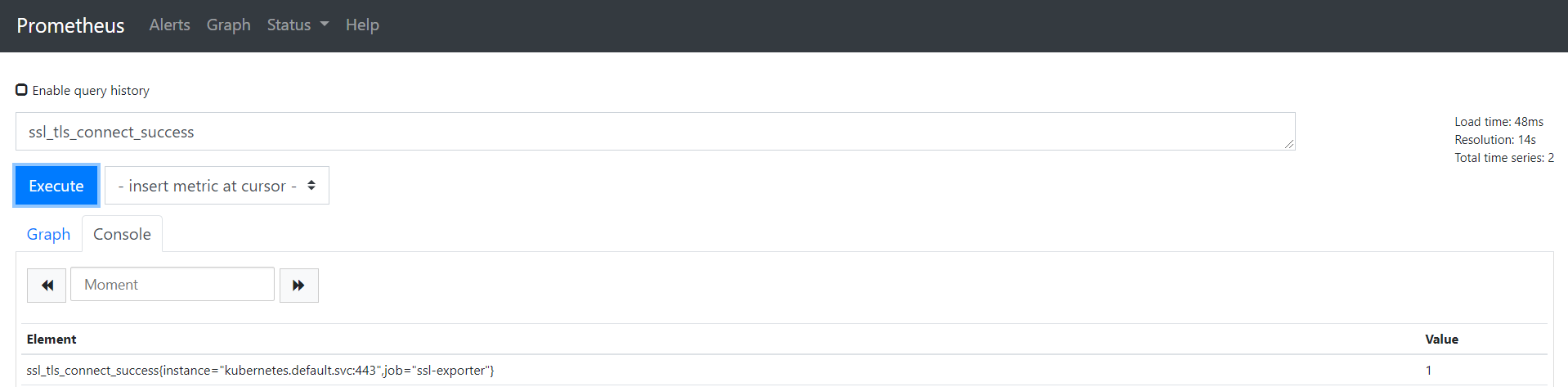The width and height of the screenshot is (1568, 387).
Task: Focus the ssl_tls_connect_success expression field
Action: click(656, 132)
